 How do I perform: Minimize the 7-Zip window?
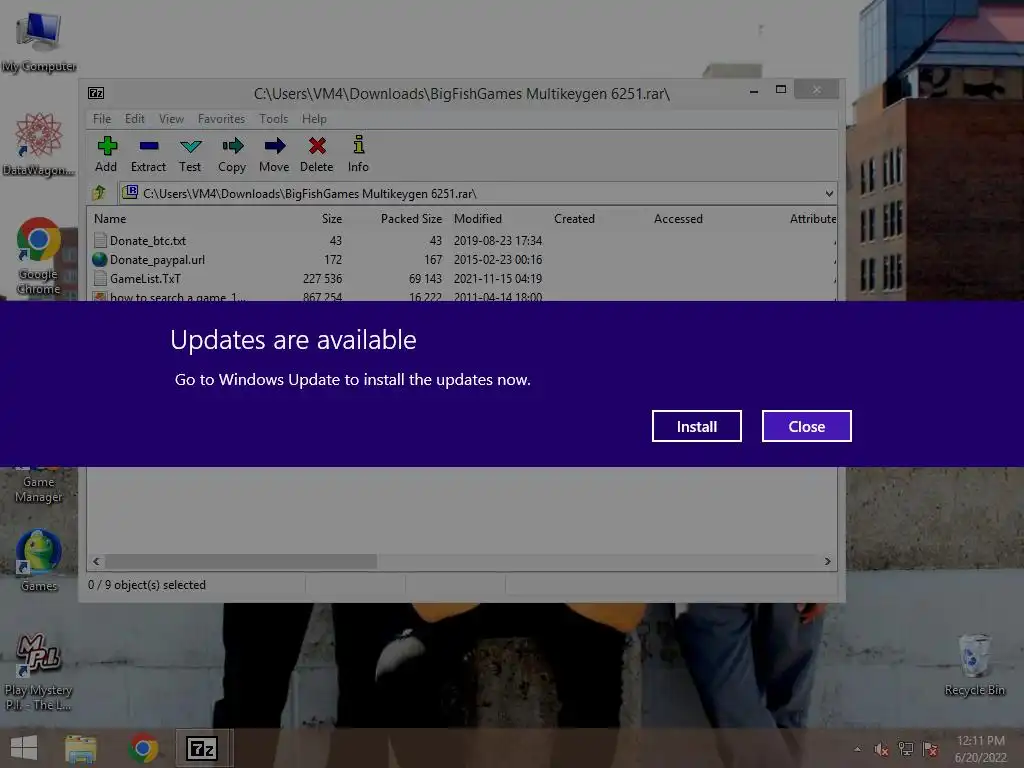pyautogui.click(x=754, y=90)
